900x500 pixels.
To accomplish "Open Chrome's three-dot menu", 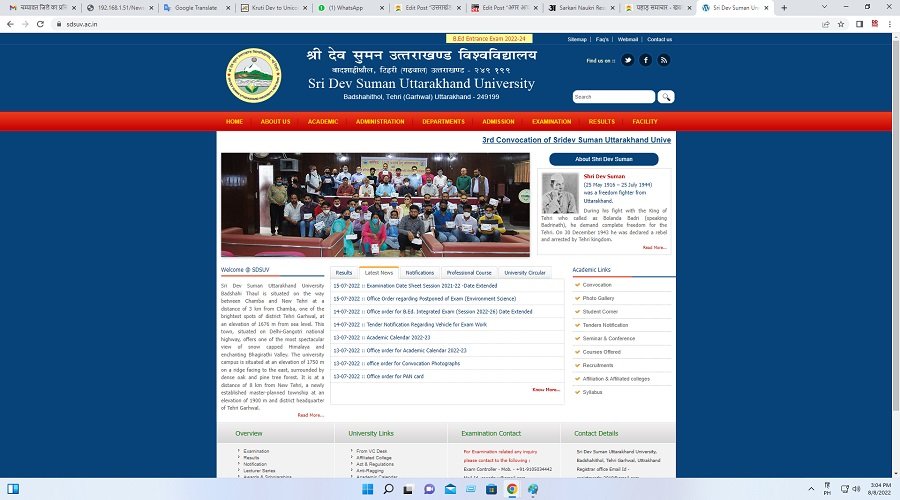I will coord(889,23).
